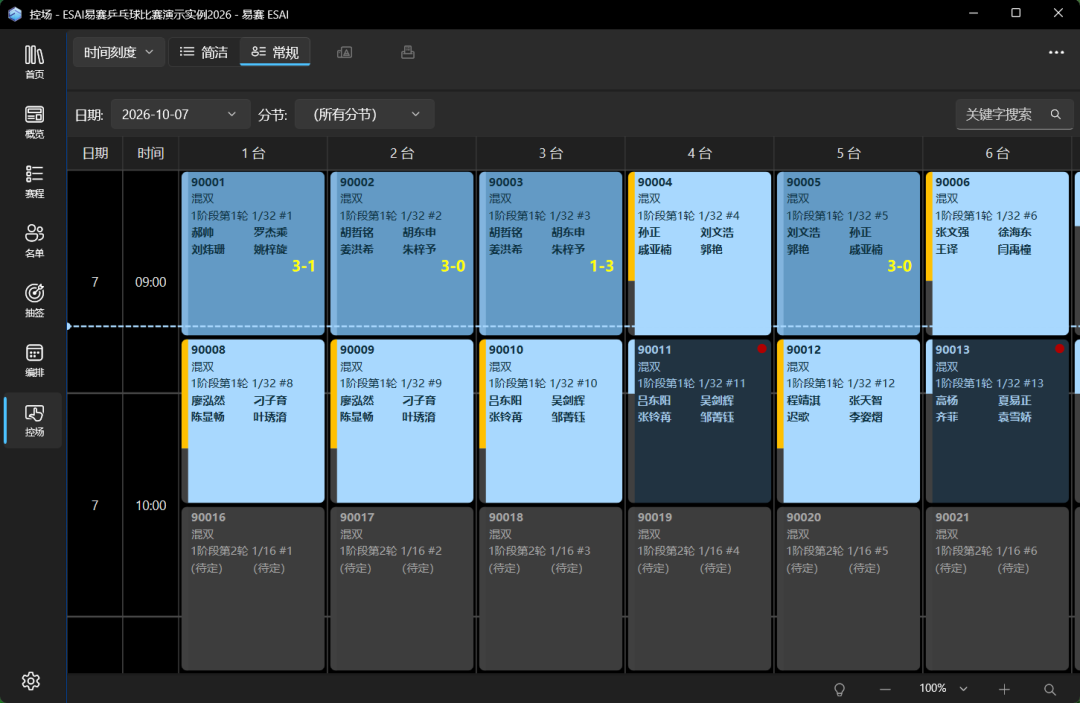Click the lightbulb icon in status bar
Viewport: 1080px width, 703px height.
tap(839, 689)
